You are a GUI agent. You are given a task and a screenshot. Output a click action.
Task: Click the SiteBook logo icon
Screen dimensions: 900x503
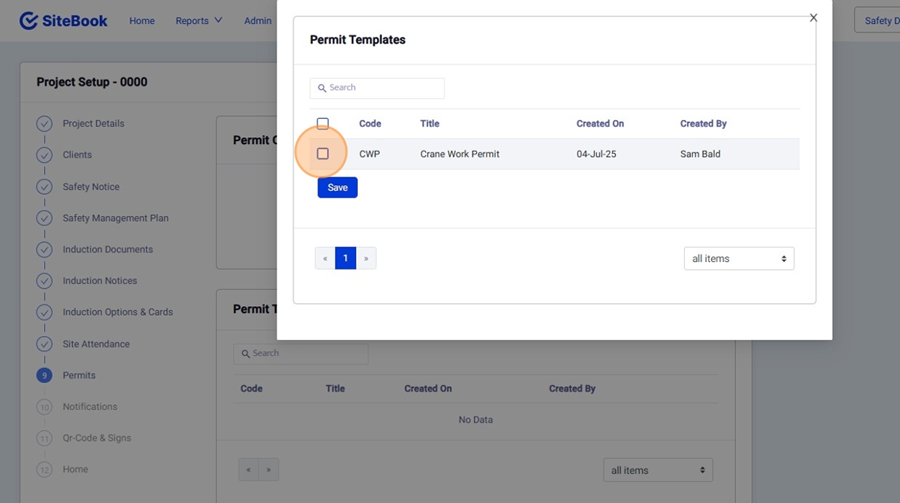[29, 21]
